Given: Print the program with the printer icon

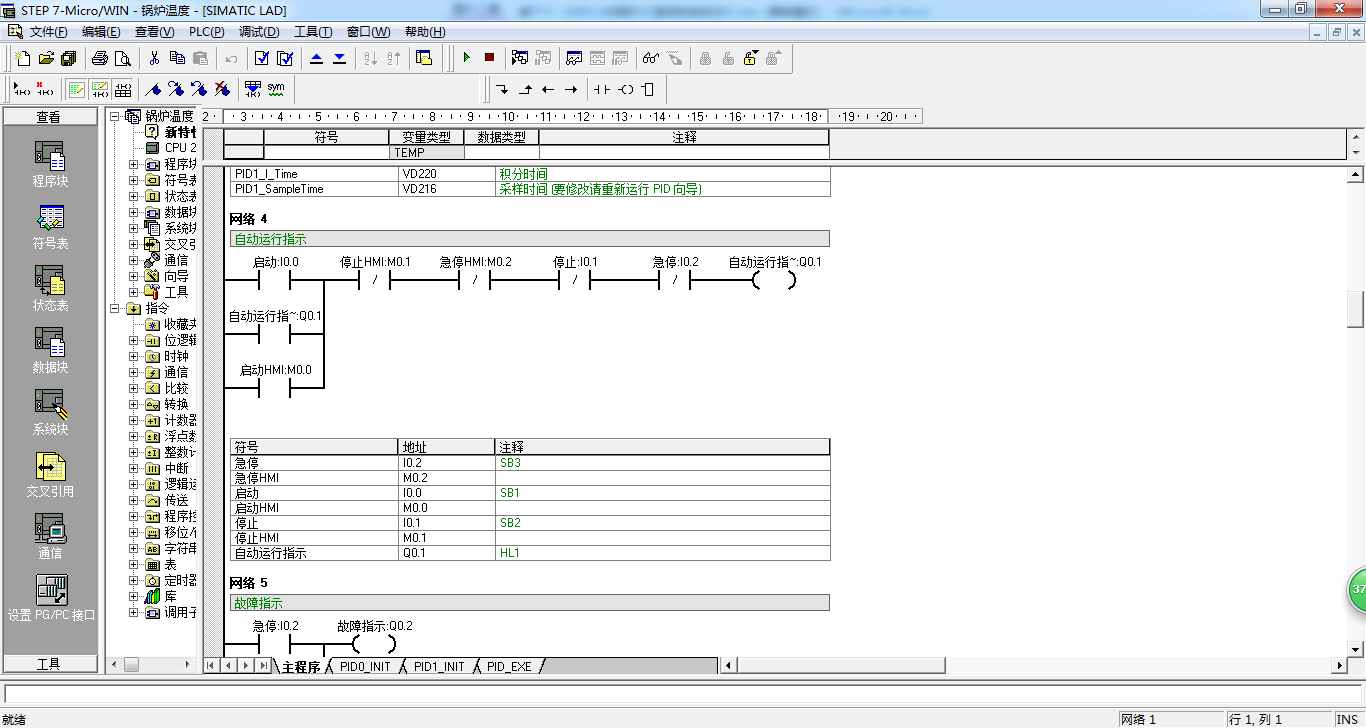Looking at the screenshot, I should (x=100, y=58).
